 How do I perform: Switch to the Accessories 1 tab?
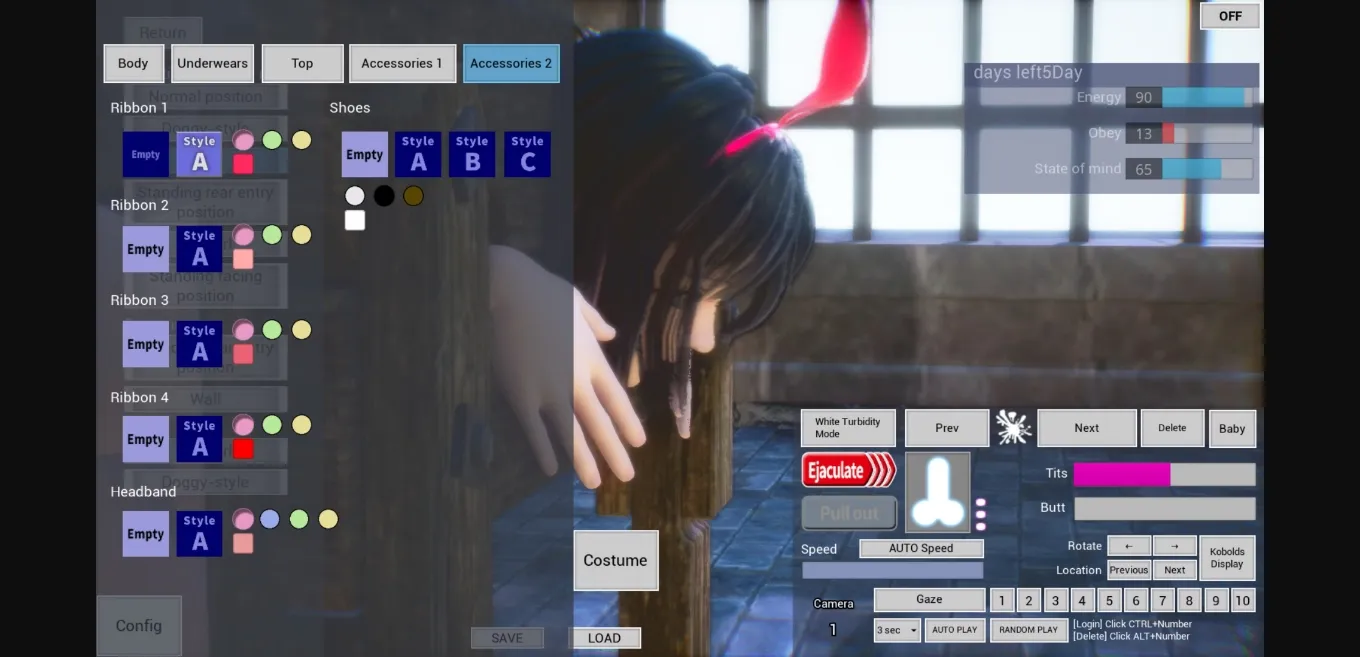pyautogui.click(x=402, y=62)
